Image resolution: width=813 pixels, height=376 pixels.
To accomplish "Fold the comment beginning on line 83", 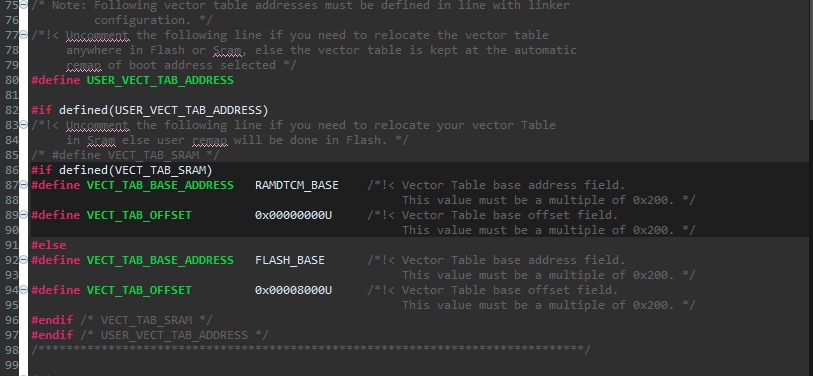I will pos(23,125).
